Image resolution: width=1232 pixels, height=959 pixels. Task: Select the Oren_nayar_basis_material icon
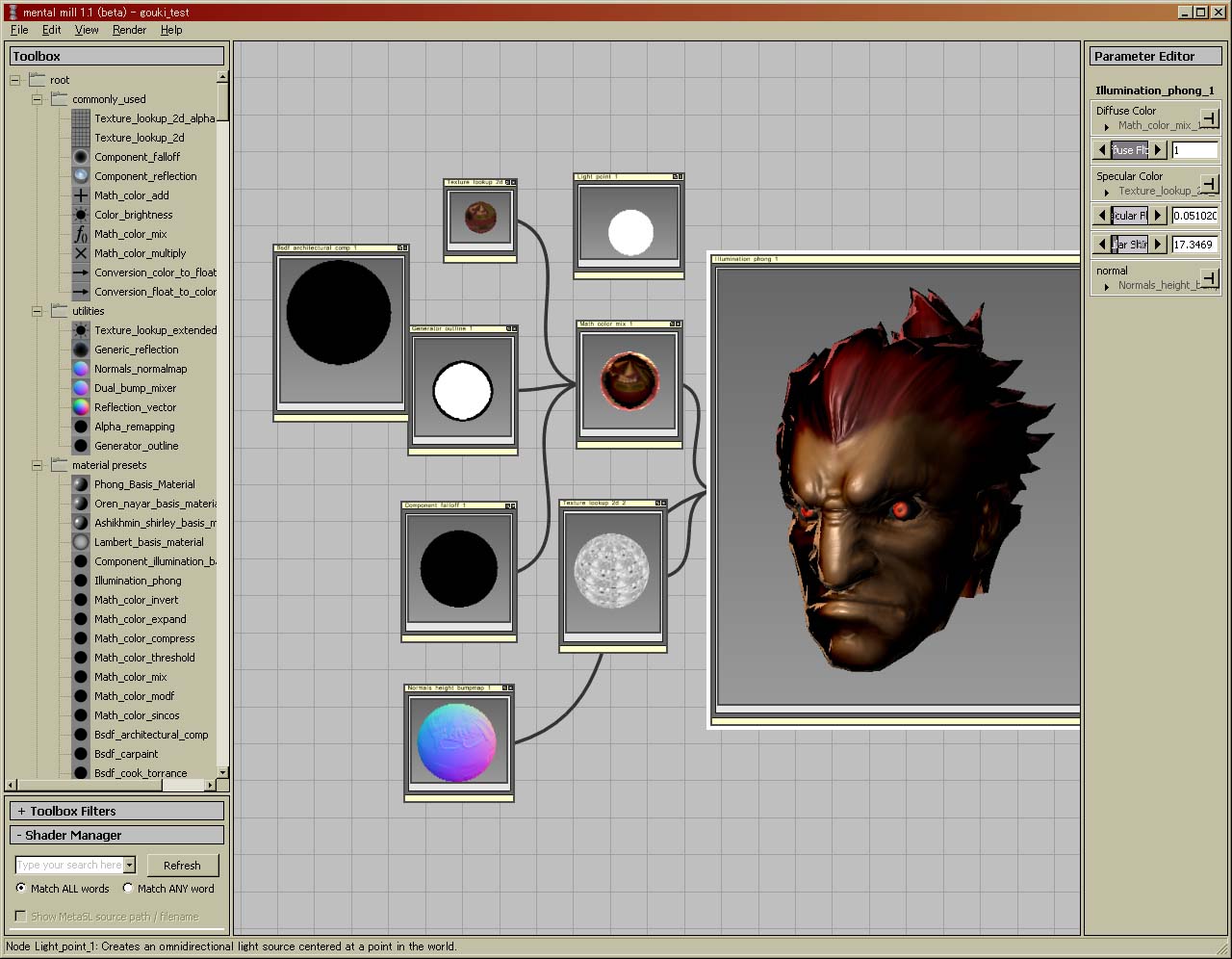pyautogui.click(x=81, y=504)
